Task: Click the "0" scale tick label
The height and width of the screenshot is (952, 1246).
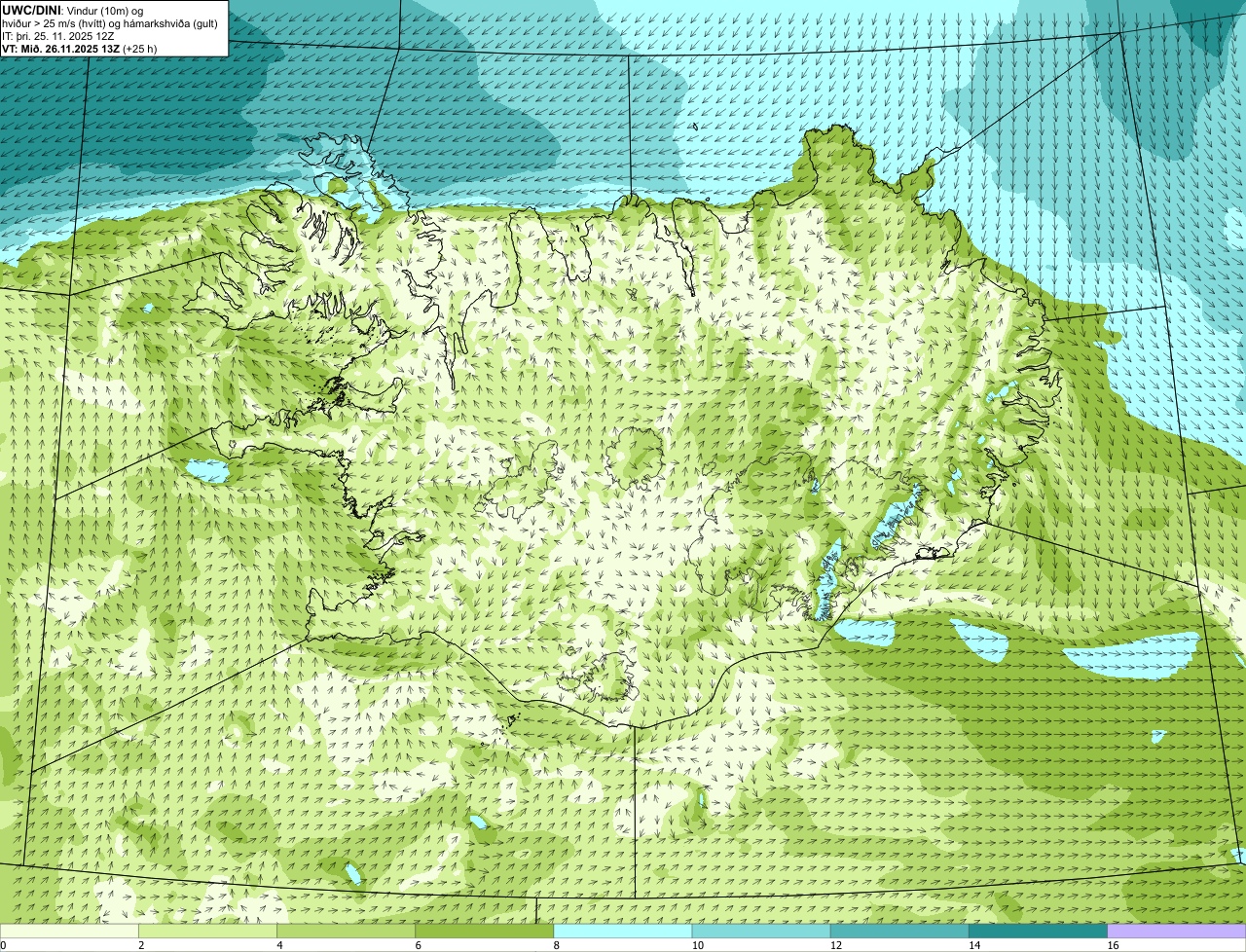Action: click(4, 945)
